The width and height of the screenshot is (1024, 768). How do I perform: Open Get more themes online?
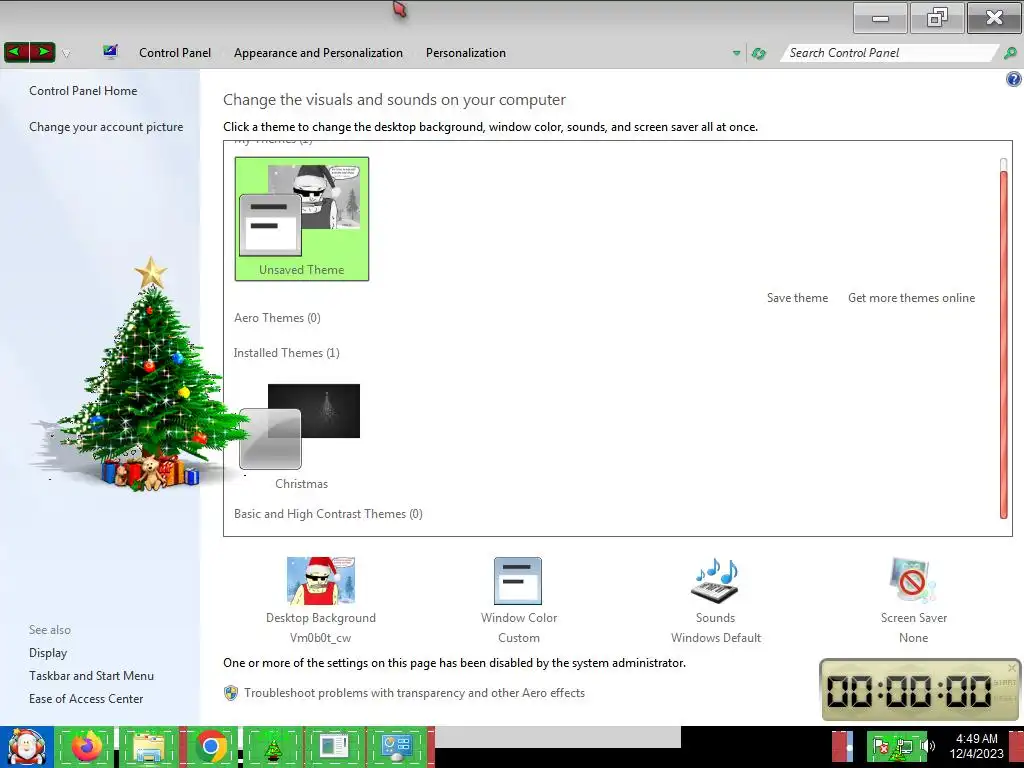pos(912,298)
